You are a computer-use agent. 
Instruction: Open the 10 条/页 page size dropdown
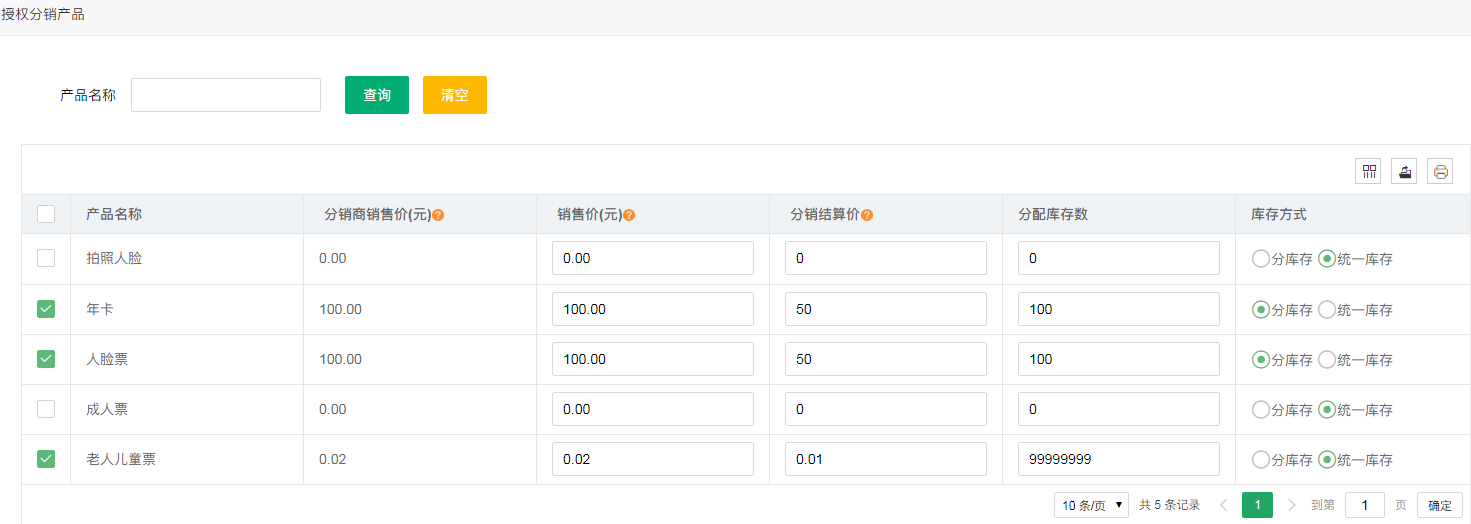1091,505
